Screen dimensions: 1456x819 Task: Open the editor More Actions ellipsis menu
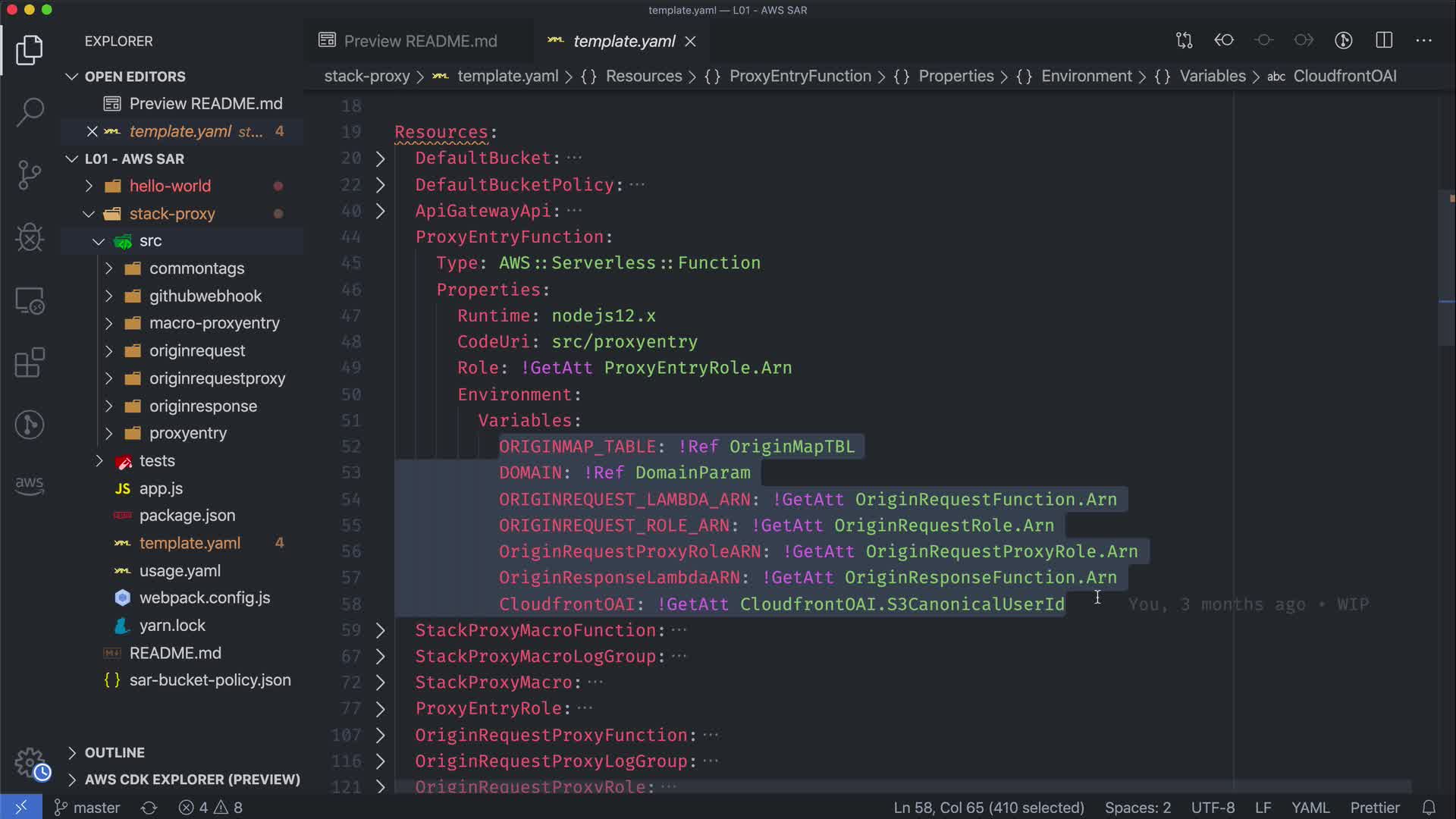(x=1423, y=40)
